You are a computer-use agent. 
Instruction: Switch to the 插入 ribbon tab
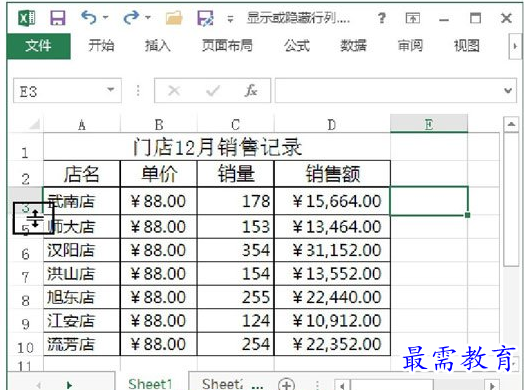[x=157, y=45]
